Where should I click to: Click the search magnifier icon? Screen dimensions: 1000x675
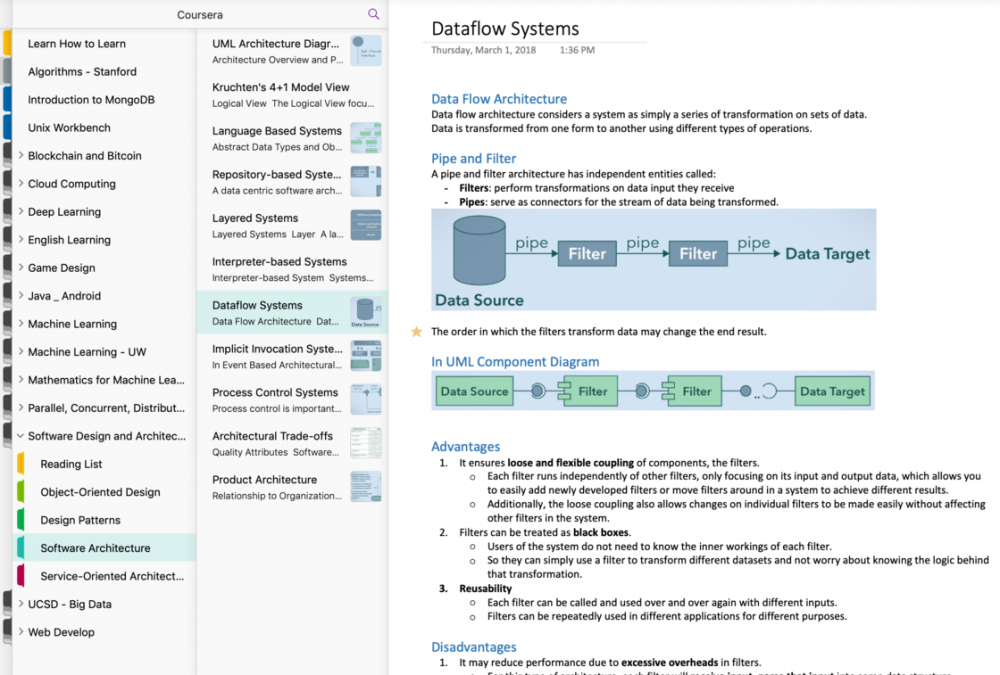pos(374,14)
